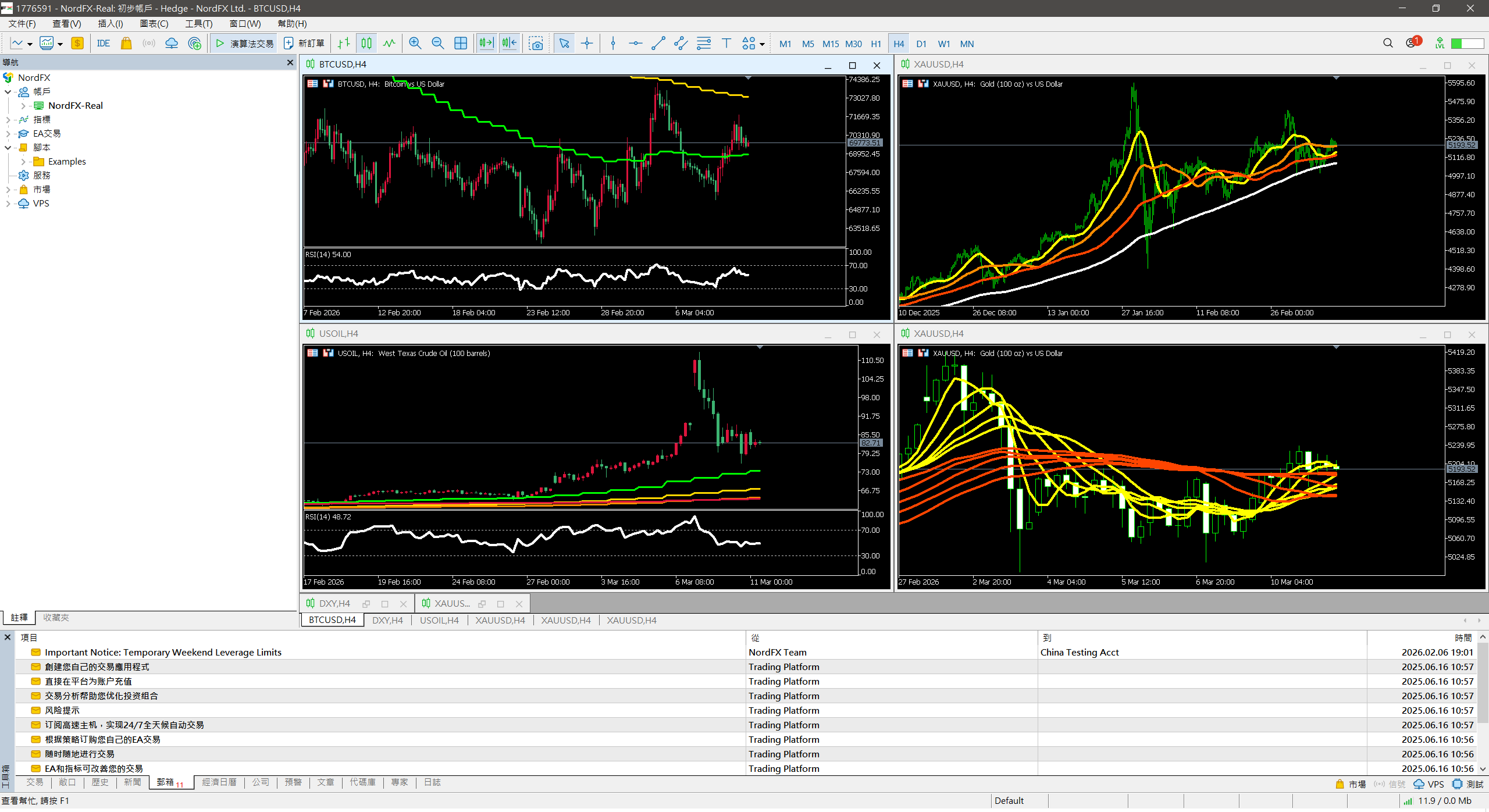Select the trendline drawing tool
The height and width of the screenshot is (812, 1489).
click(x=658, y=44)
